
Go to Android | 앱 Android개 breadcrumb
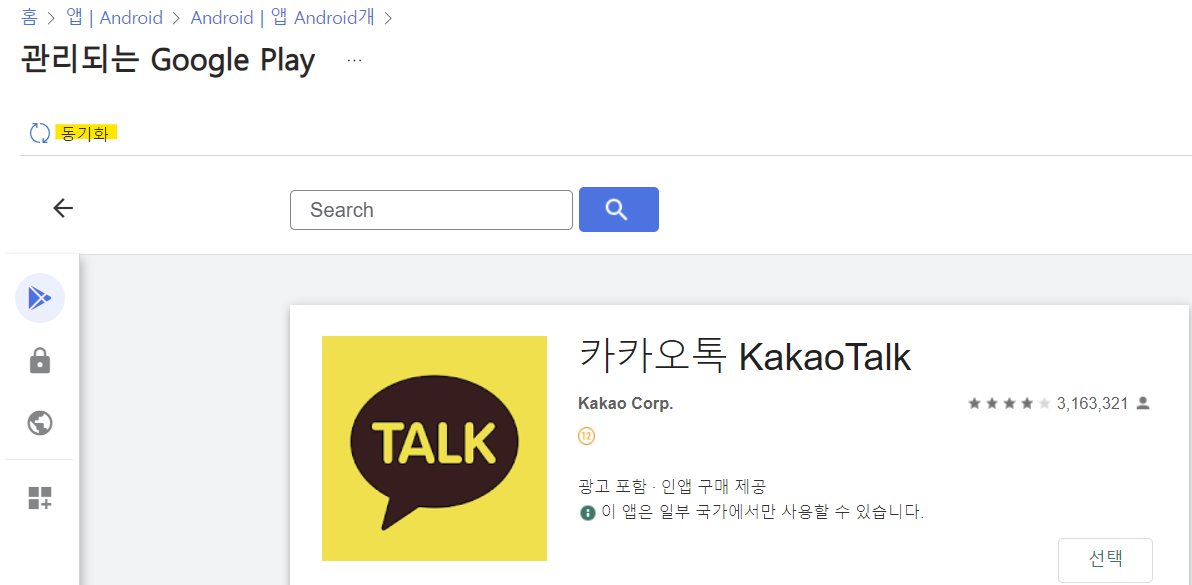click(x=282, y=17)
